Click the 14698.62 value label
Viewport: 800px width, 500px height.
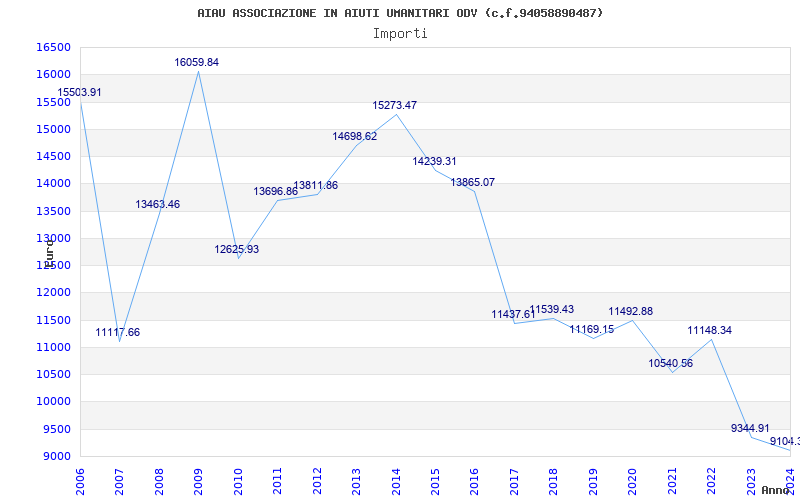(x=355, y=136)
